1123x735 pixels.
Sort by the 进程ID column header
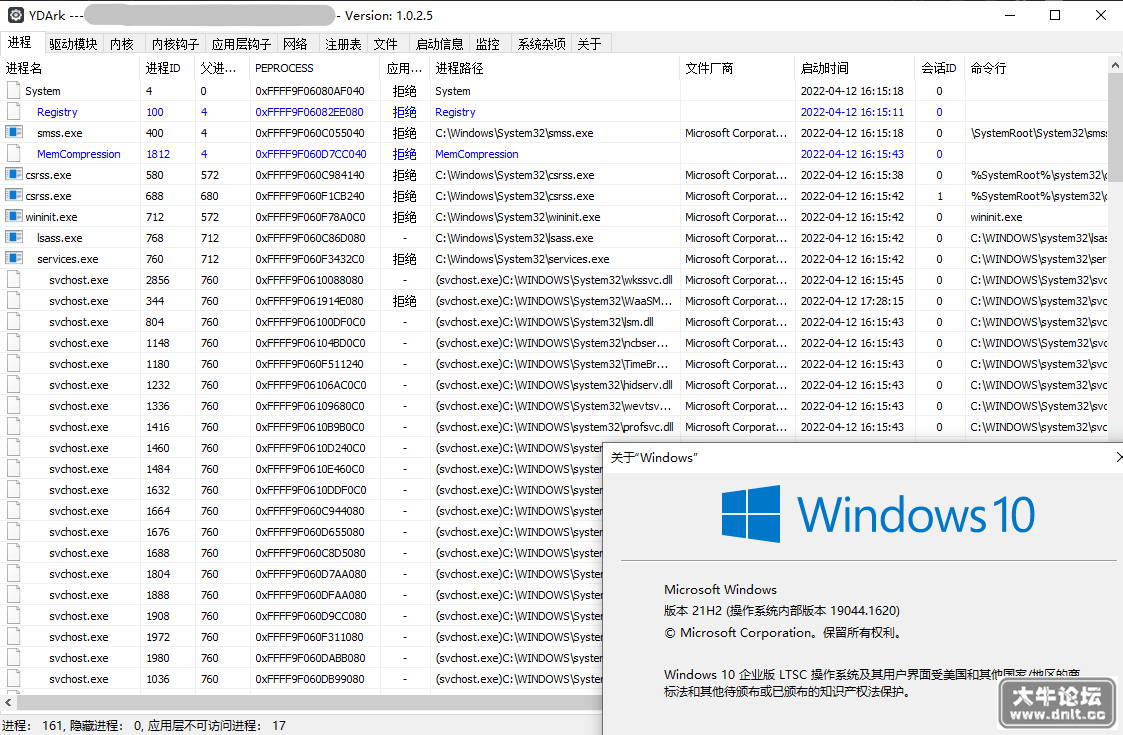point(163,68)
